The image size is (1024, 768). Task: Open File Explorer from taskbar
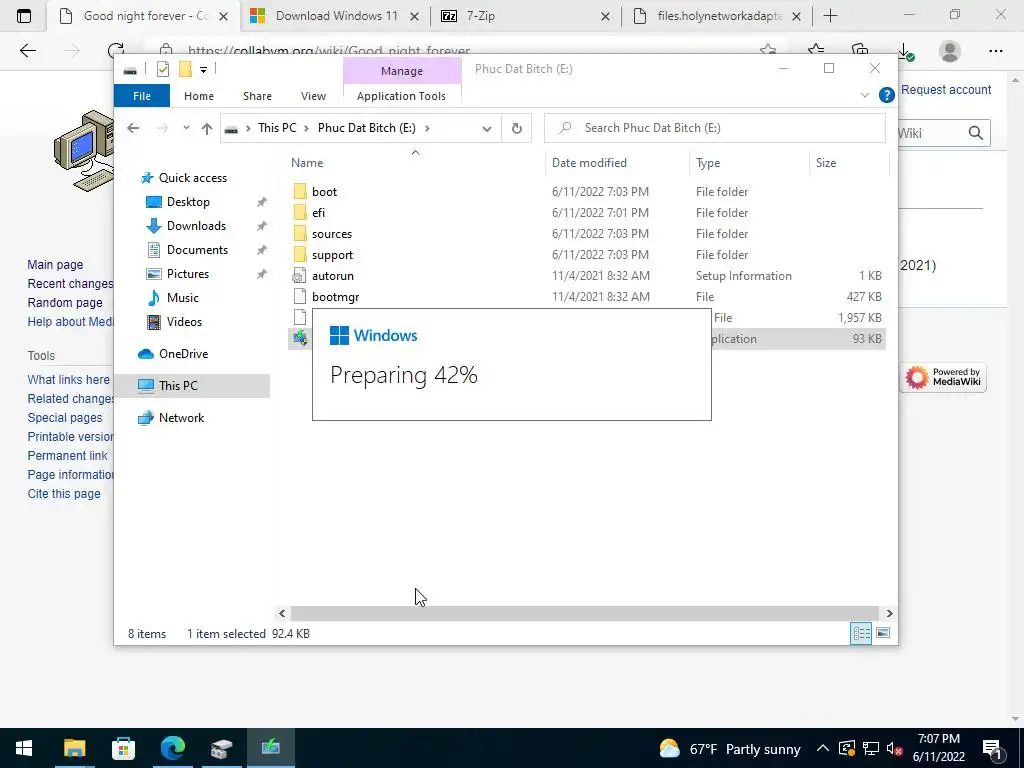[x=74, y=748]
